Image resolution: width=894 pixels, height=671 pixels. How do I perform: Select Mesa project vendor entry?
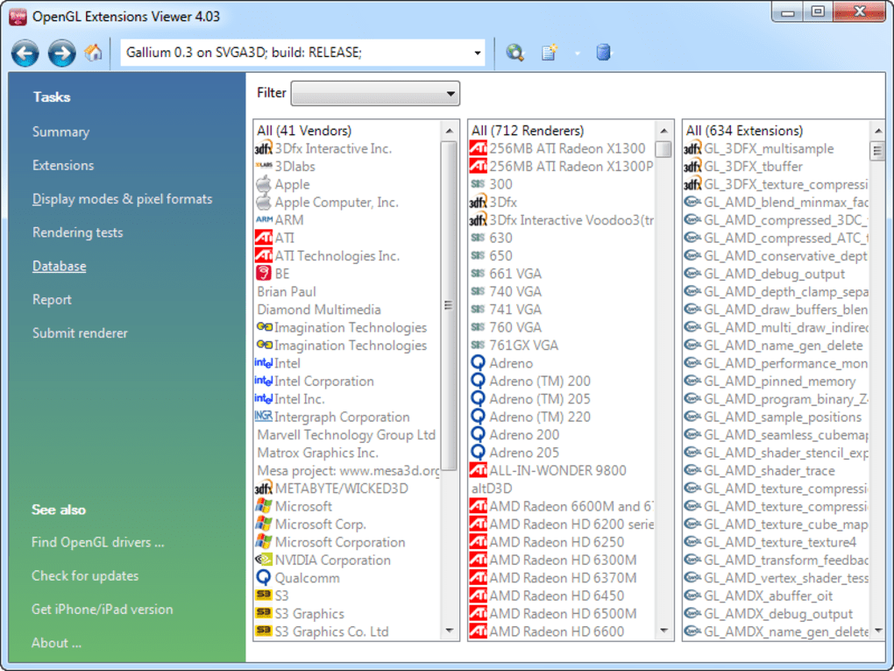[348, 471]
